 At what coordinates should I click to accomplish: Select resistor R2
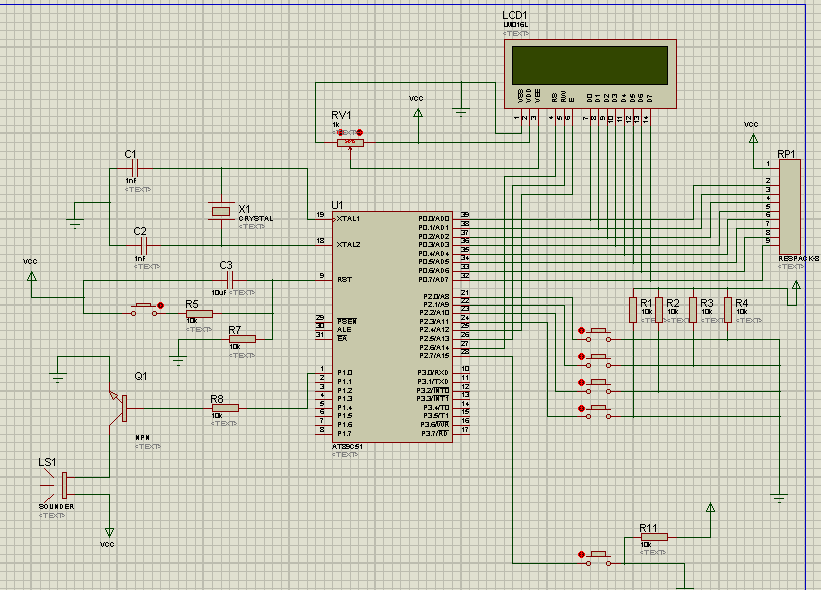pyautogui.click(x=659, y=310)
